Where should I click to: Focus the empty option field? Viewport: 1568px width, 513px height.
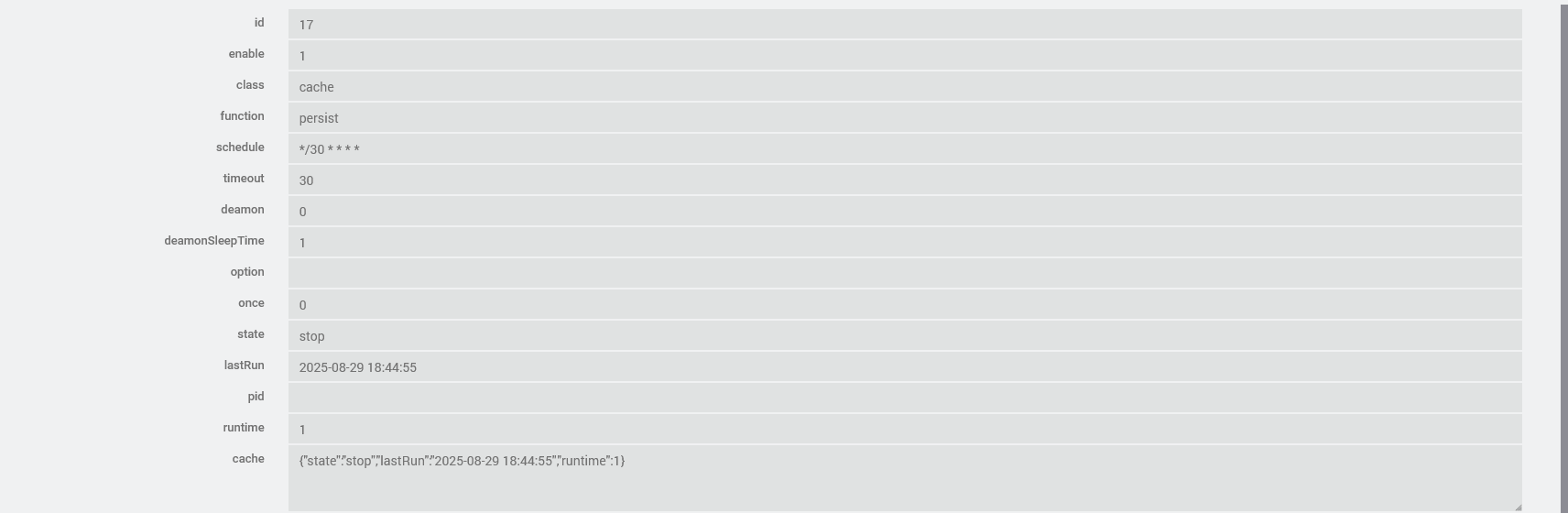[x=904, y=274]
